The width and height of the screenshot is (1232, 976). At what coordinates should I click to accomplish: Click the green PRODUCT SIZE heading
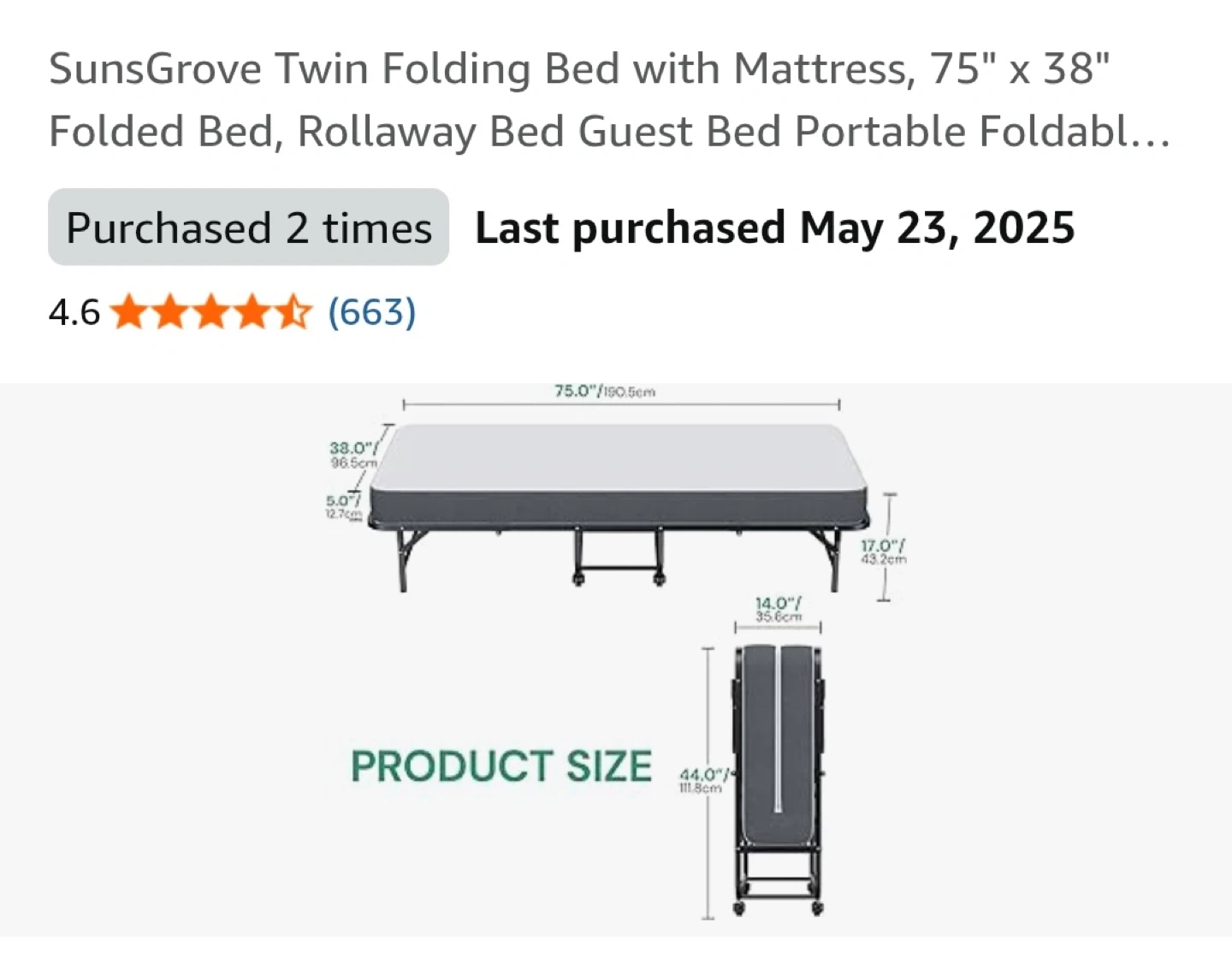[501, 766]
